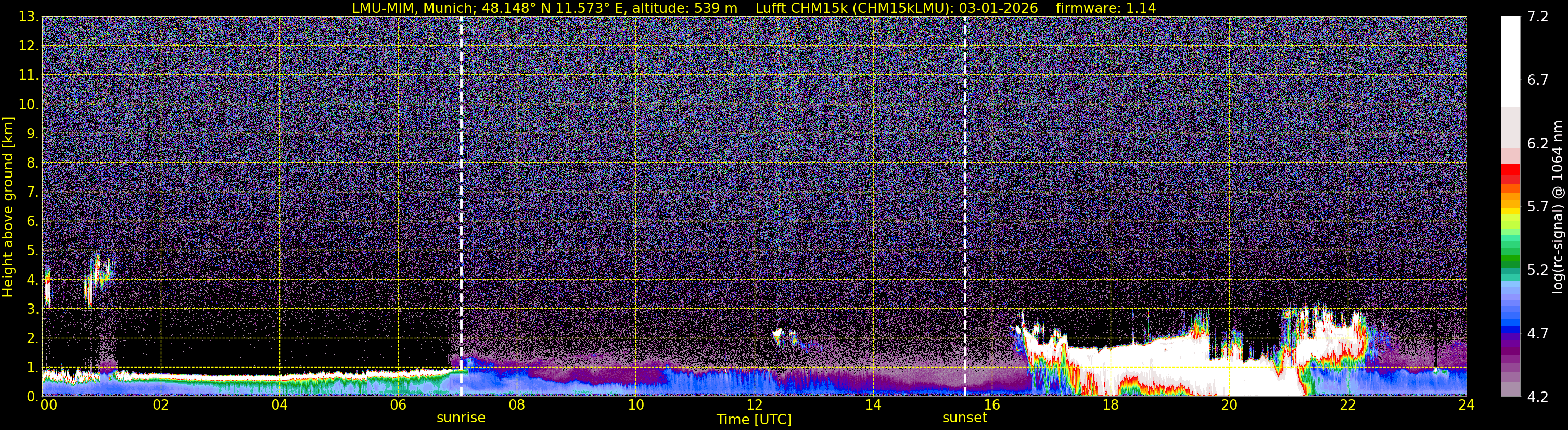The height and width of the screenshot is (430, 1568).
Task: Click the 16 tick label on time axis
Action: click(x=991, y=405)
